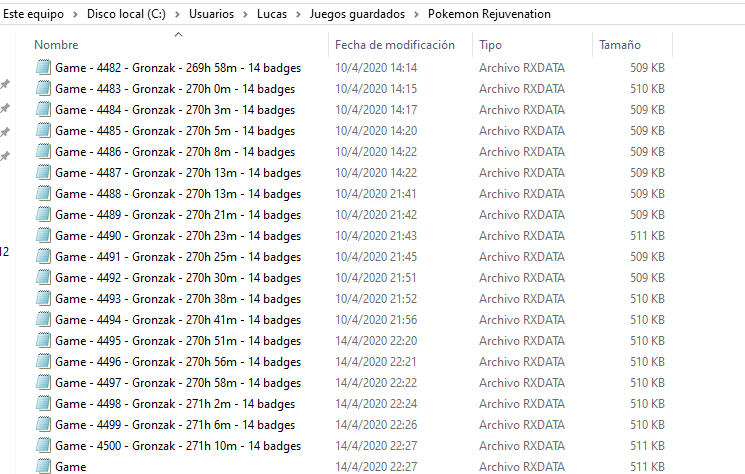Select file name Game - 4490 - Gronzak - 270h 23m
This screenshot has height=474, width=745.
coord(178,236)
